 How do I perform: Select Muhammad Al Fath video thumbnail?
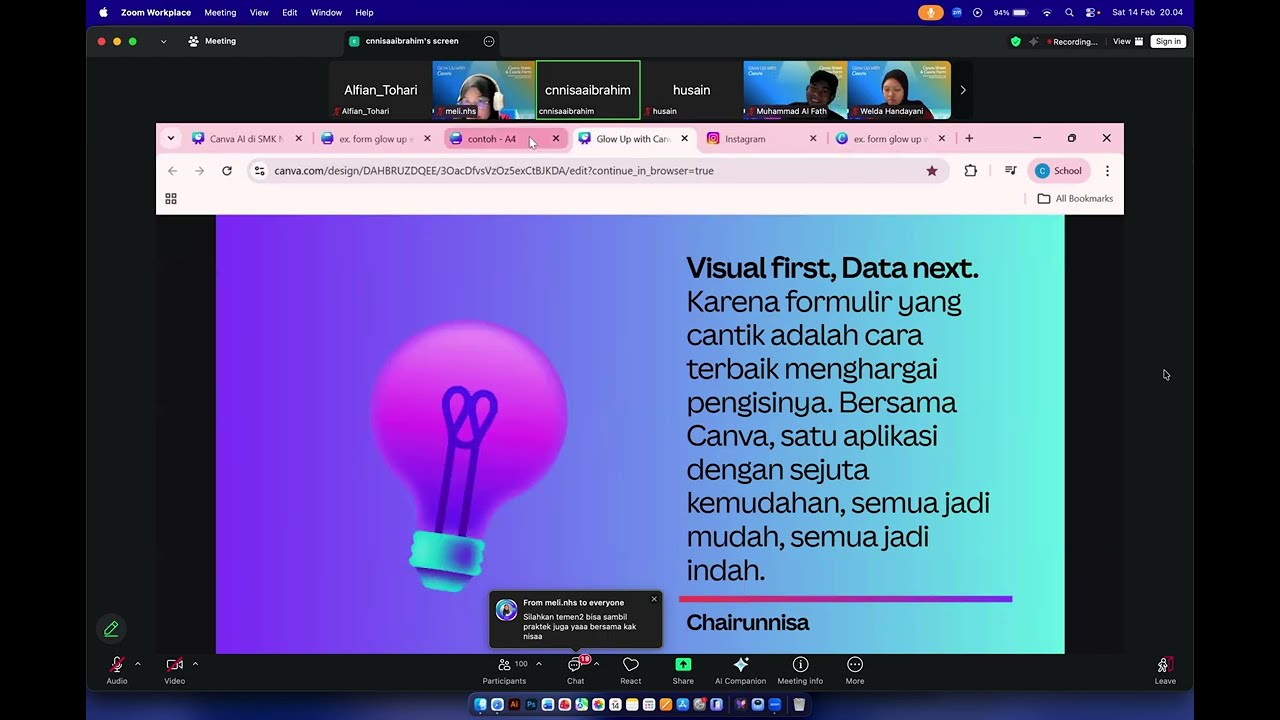[795, 90]
